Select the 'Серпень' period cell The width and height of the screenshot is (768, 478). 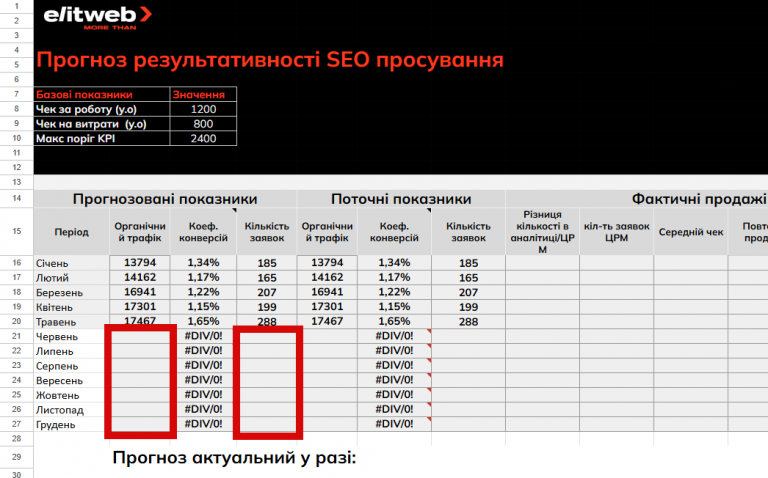[72, 365]
